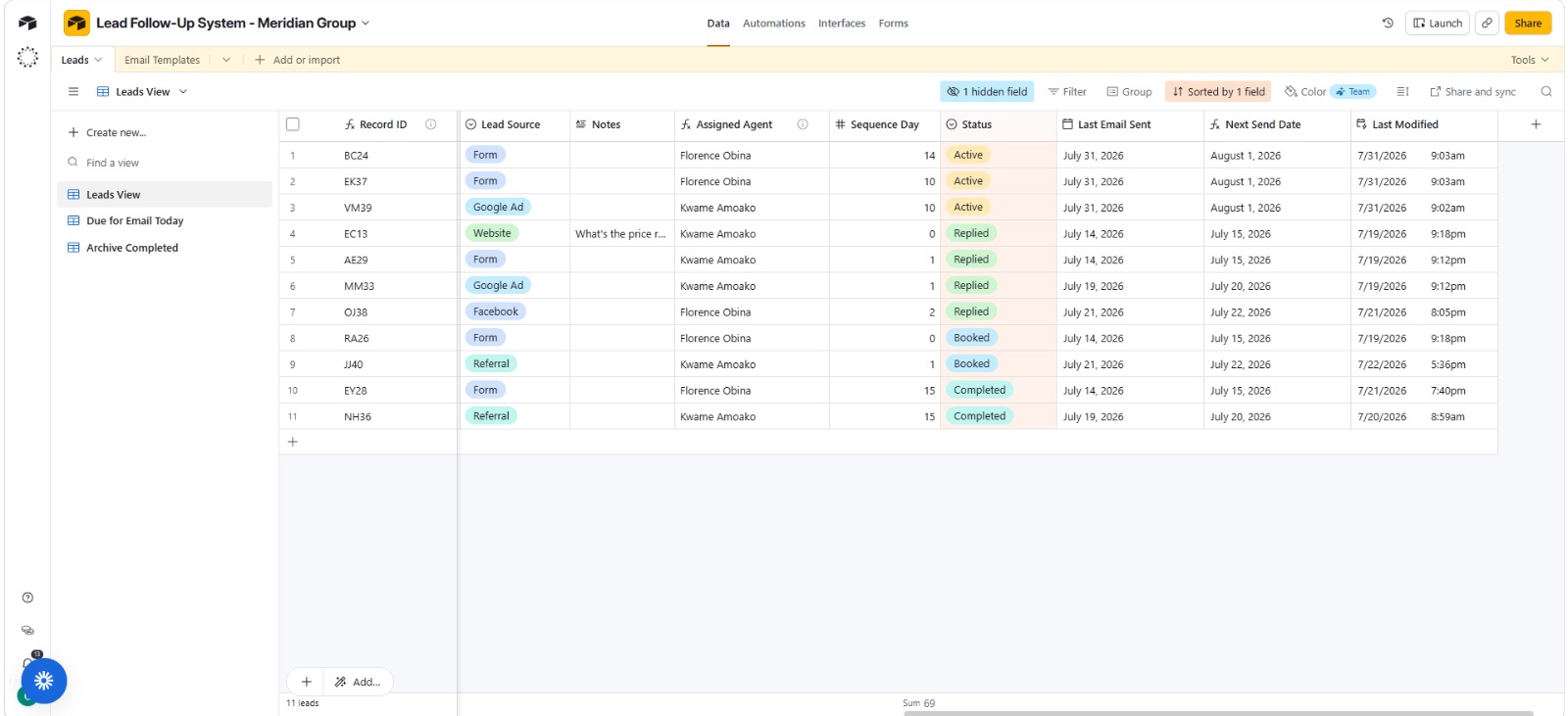Viewport: 1568px width, 716px height.
Task: Click the Find a view search field
Action: (x=165, y=163)
